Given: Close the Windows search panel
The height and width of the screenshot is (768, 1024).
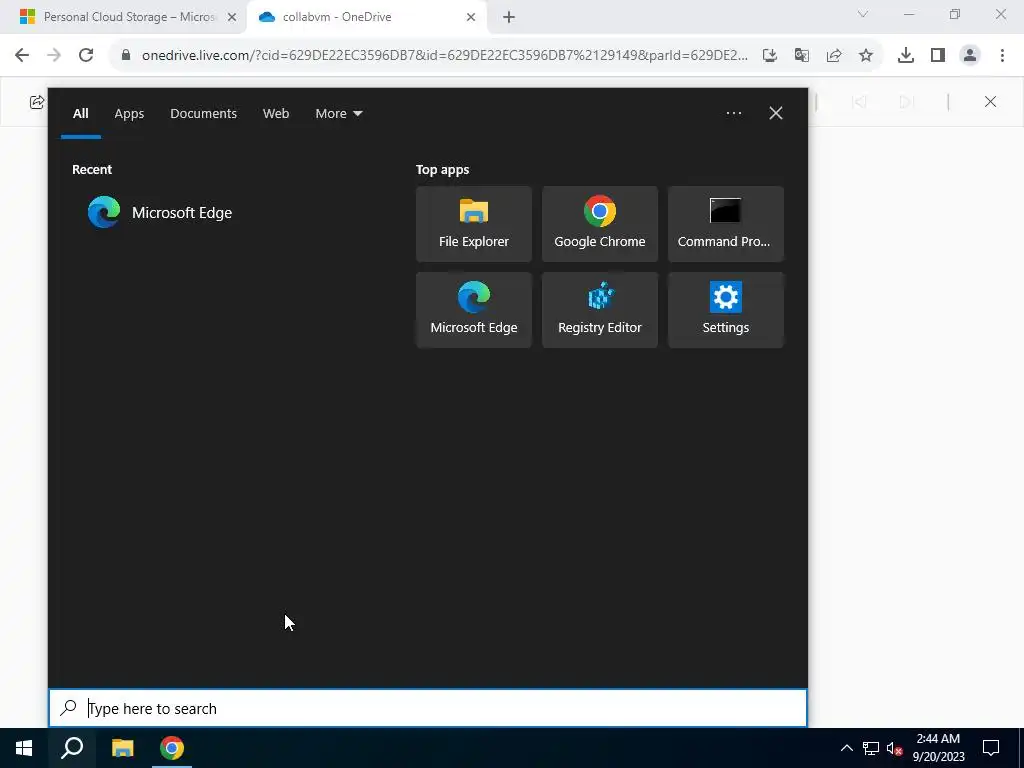Looking at the screenshot, I should tap(775, 113).
